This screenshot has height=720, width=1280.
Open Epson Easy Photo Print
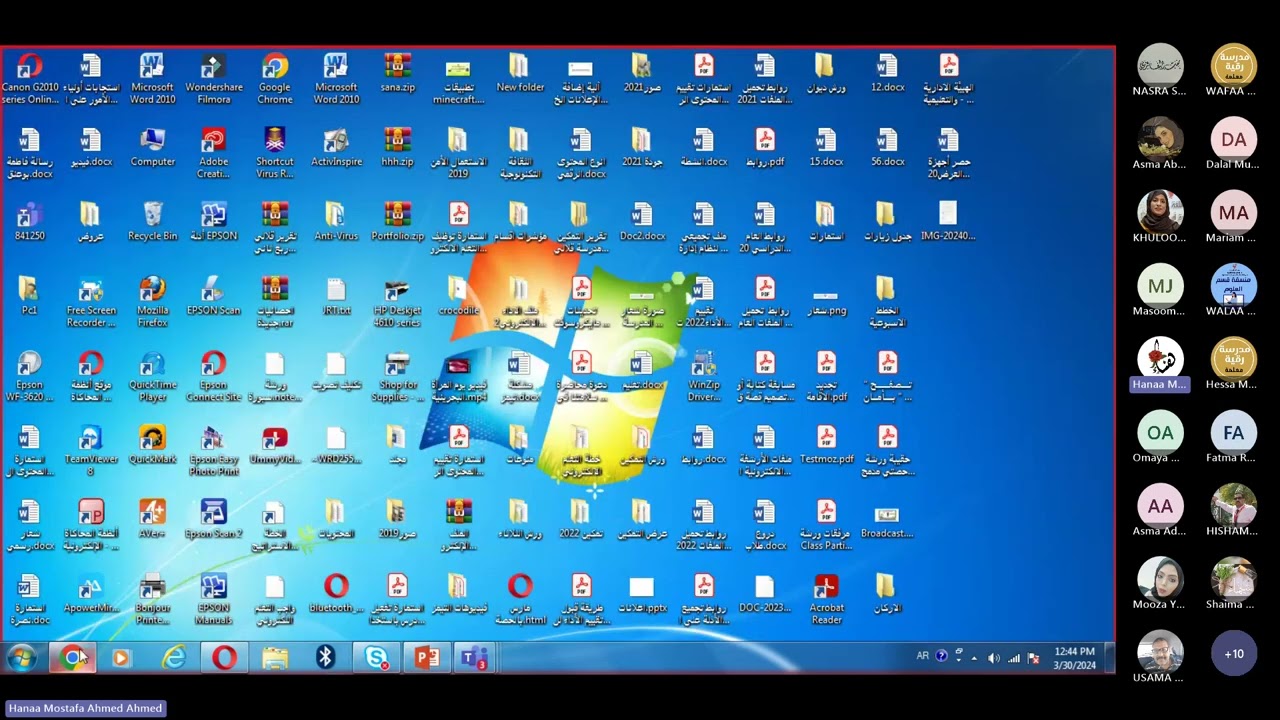[213, 450]
